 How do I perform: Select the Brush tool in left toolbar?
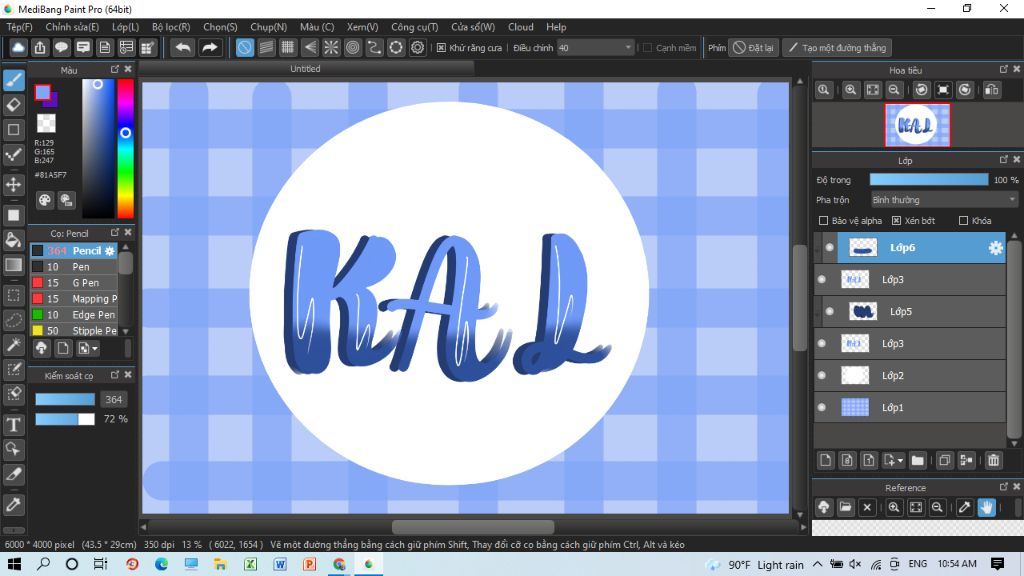tap(14, 80)
